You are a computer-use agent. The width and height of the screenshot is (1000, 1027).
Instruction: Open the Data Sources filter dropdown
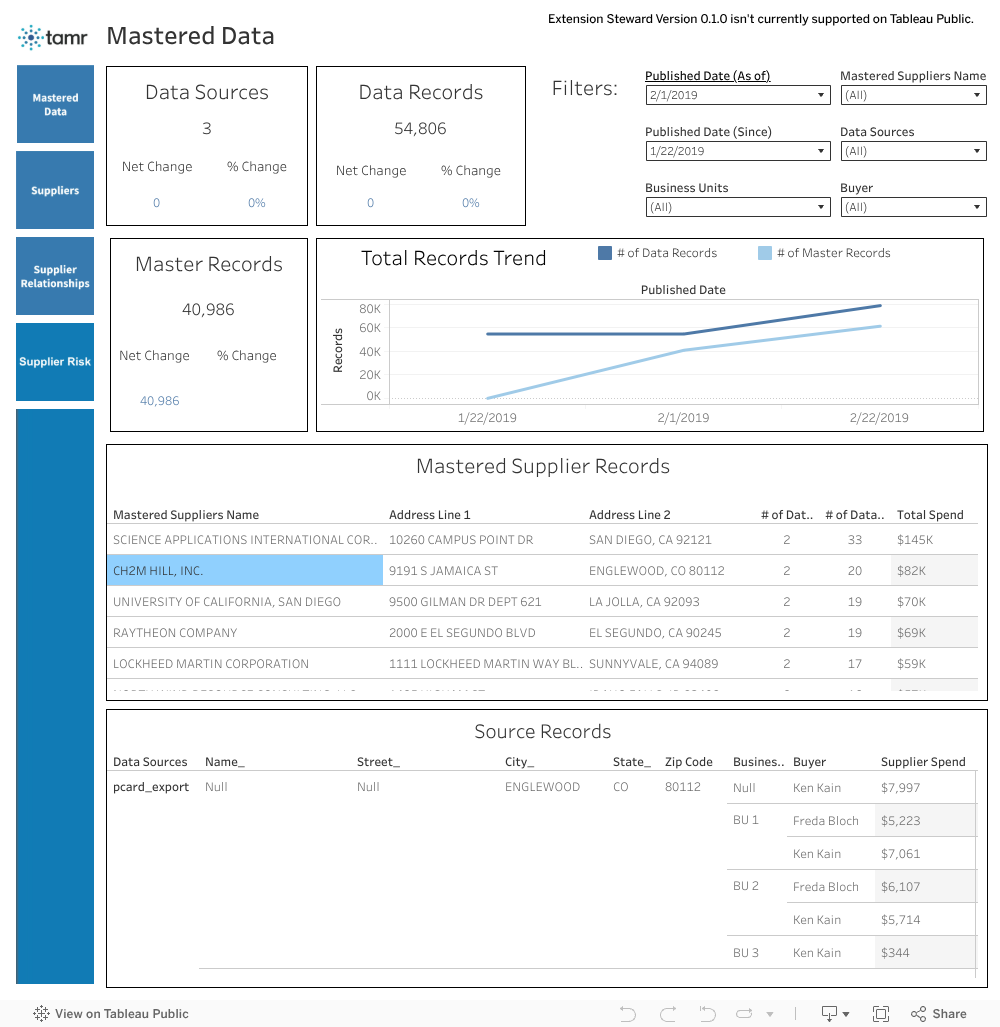pos(913,151)
